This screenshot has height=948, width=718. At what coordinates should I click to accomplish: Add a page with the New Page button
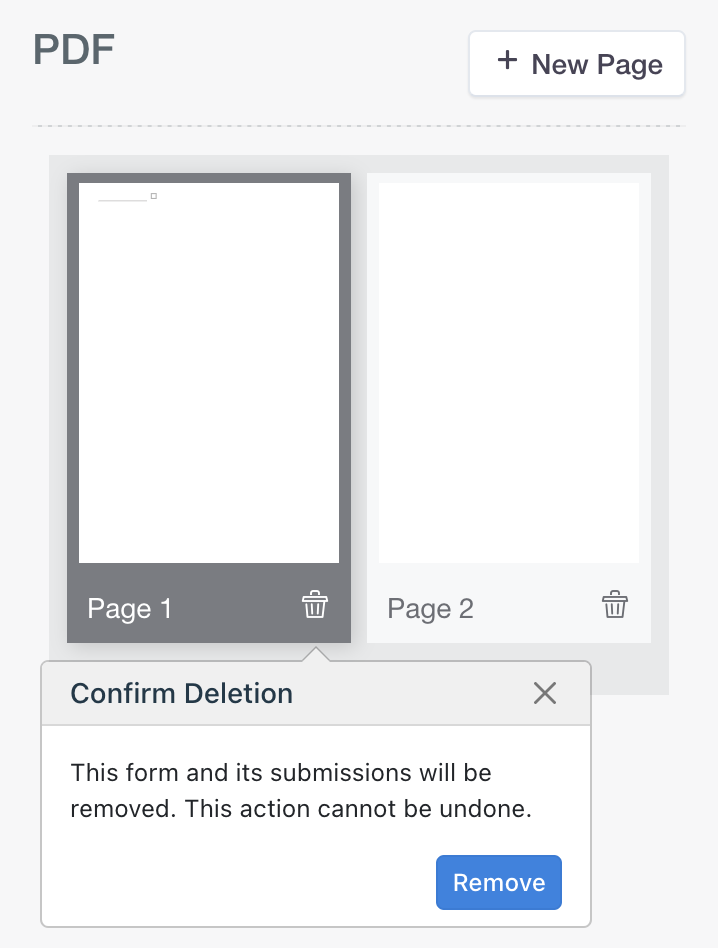pyautogui.click(x=577, y=65)
